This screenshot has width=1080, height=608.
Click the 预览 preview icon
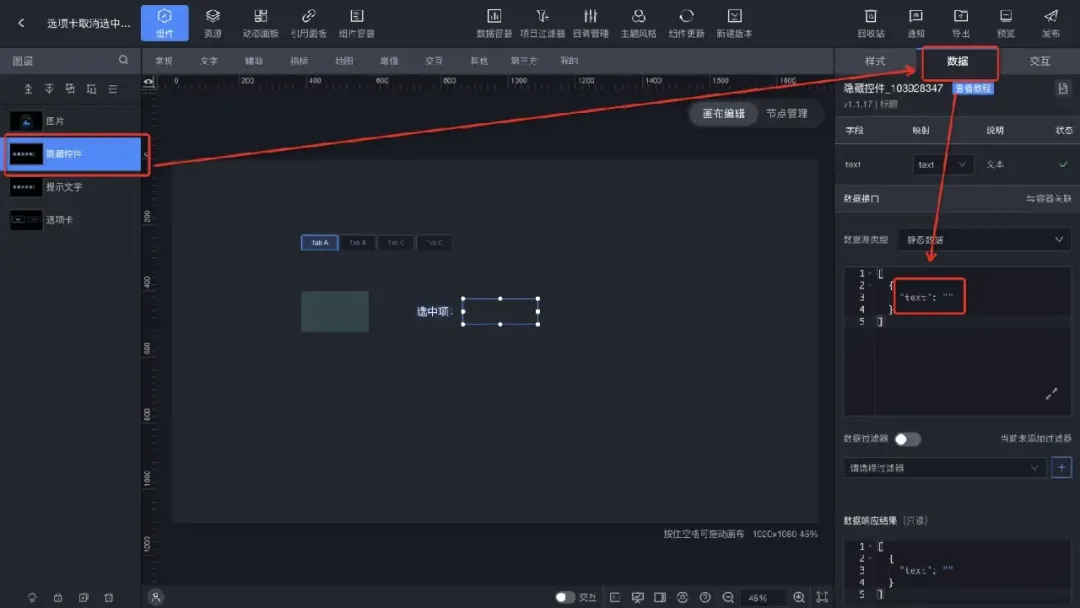(1006, 23)
